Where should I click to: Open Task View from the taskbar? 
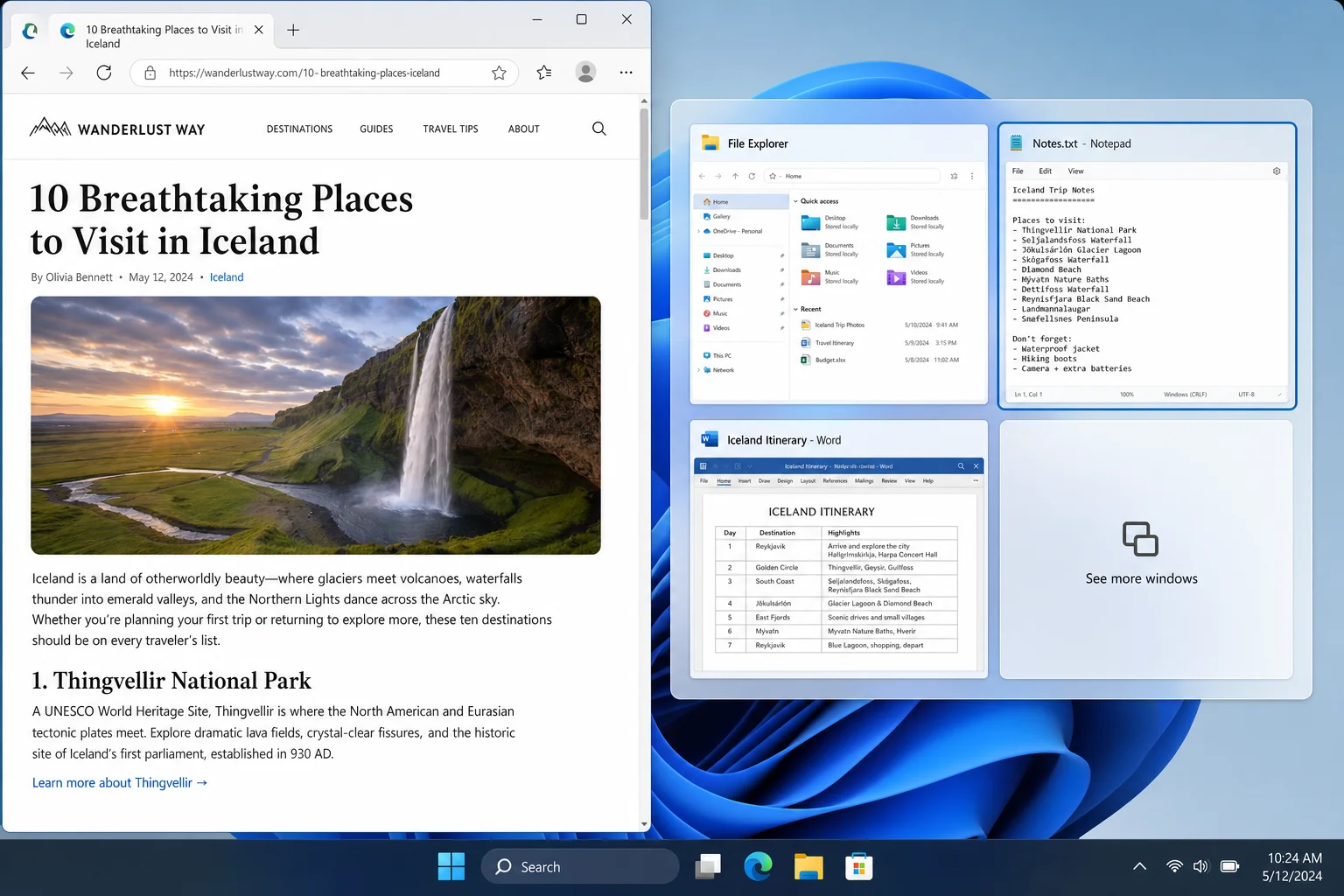[x=708, y=866]
